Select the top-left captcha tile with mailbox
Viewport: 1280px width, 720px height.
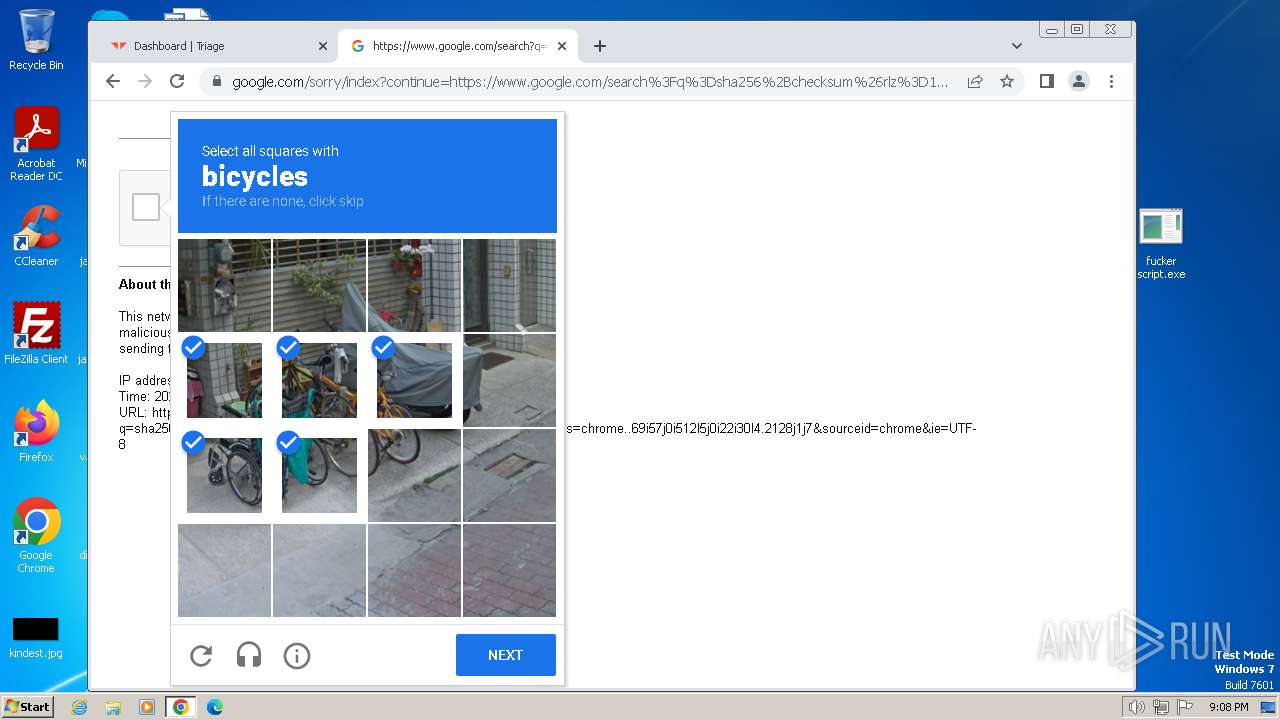[224, 285]
